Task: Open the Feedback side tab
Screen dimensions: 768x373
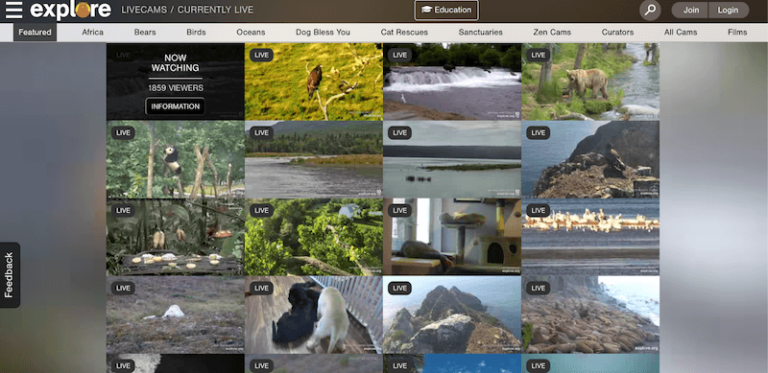Action: pos(9,275)
